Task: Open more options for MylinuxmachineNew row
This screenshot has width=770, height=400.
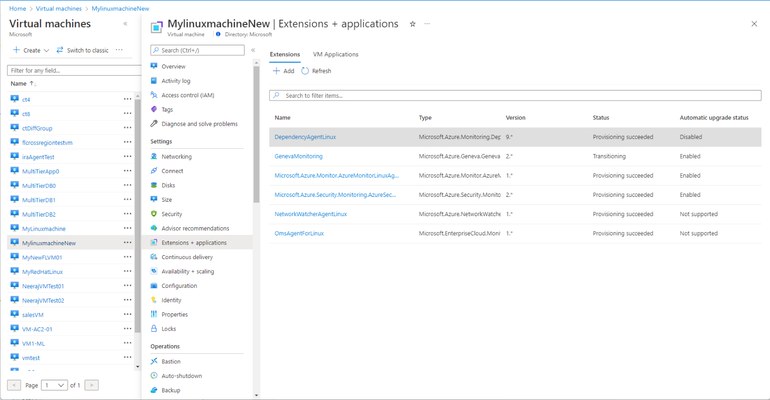Action: [127, 242]
